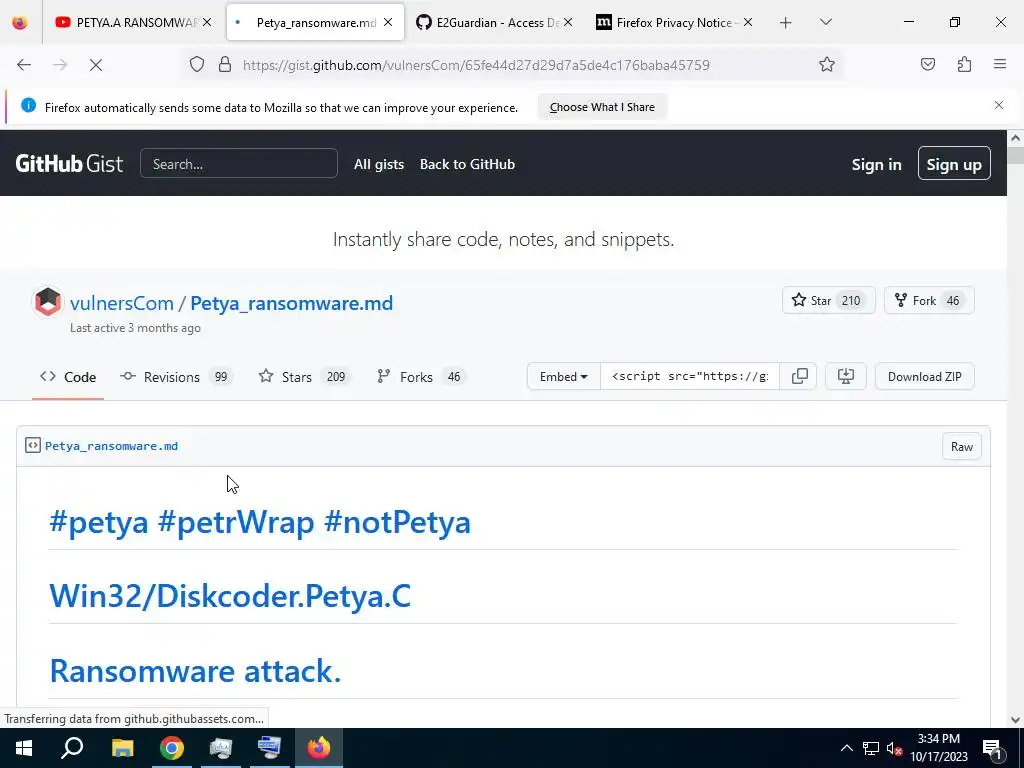Expand the Embed dropdown
Image resolution: width=1024 pixels, height=768 pixels.
(x=564, y=376)
